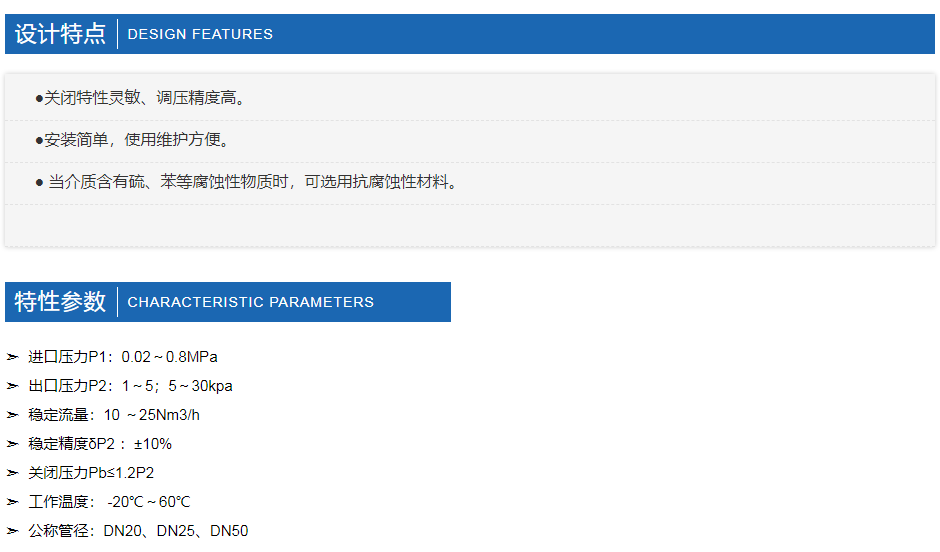Viewport: 940px width, 552px height.
Task: Click the arrow bullet beside 稳定精度δP2
Action: [x=13, y=444]
